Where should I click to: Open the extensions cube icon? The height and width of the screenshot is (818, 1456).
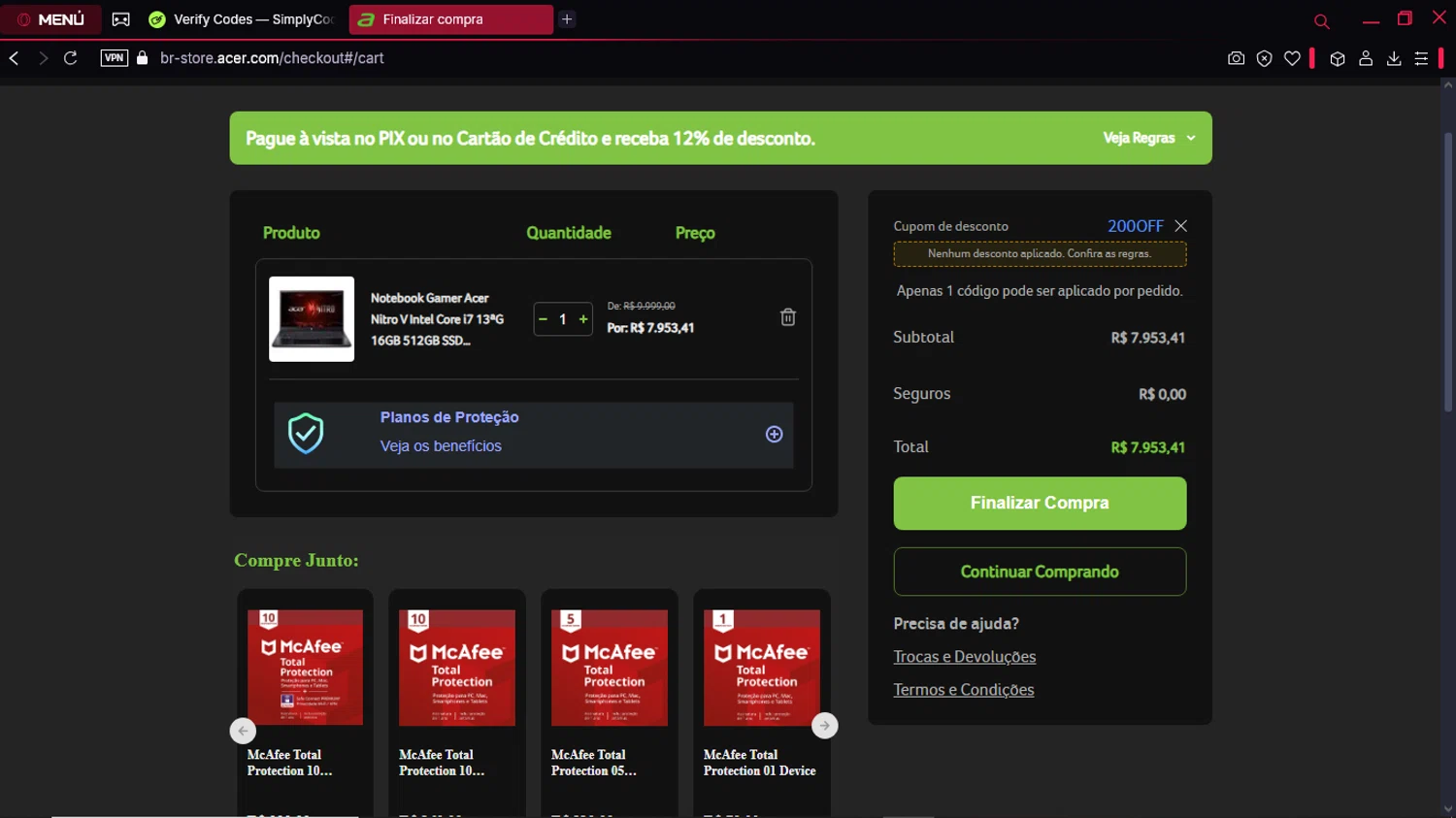(x=1338, y=58)
